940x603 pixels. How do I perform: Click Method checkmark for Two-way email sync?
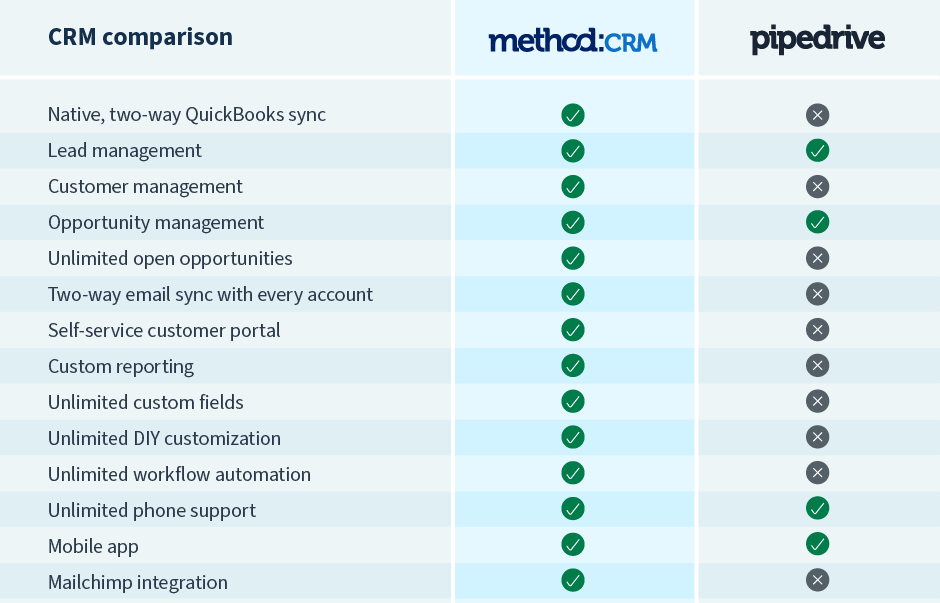[573, 294]
